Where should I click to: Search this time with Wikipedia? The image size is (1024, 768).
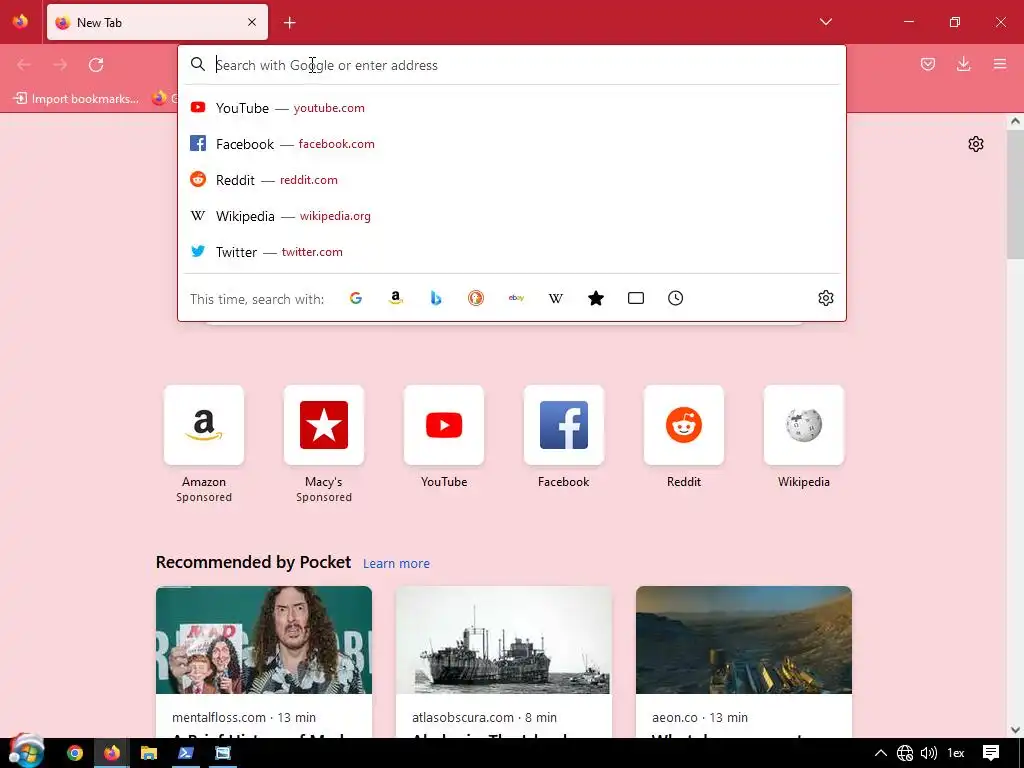click(556, 298)
